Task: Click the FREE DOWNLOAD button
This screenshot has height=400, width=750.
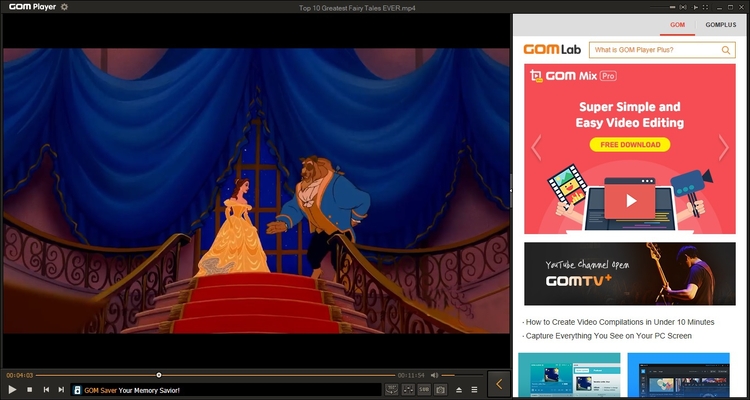Action: pos(630,144)
